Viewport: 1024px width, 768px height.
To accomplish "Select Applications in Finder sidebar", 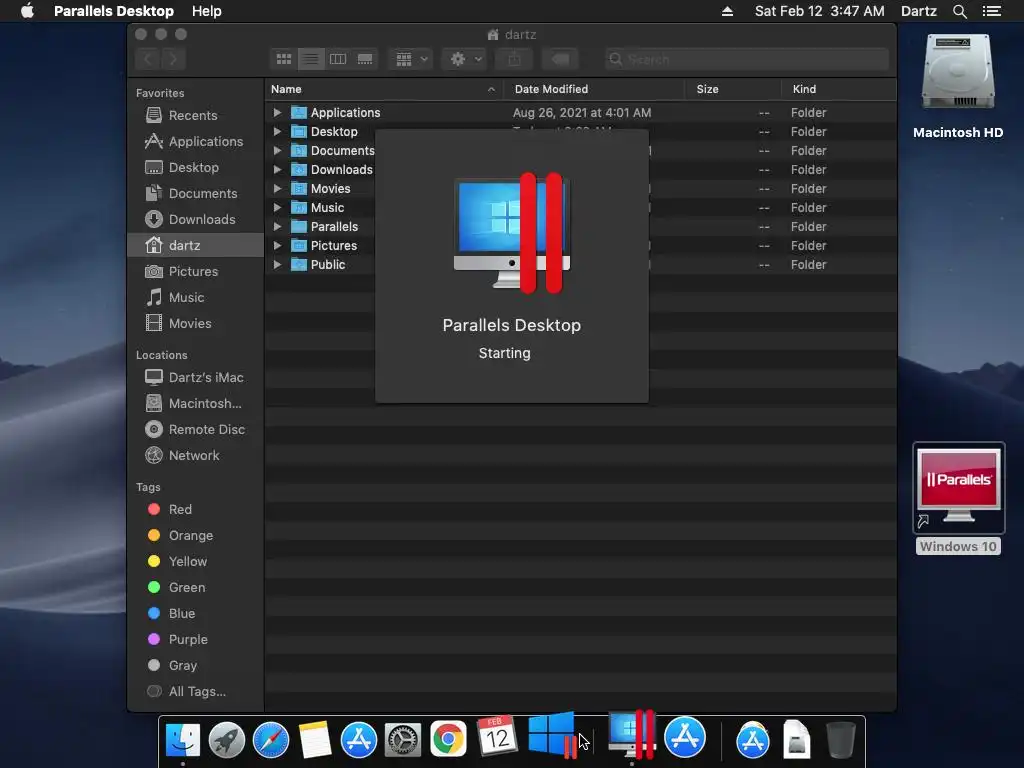I will point(194,141).
